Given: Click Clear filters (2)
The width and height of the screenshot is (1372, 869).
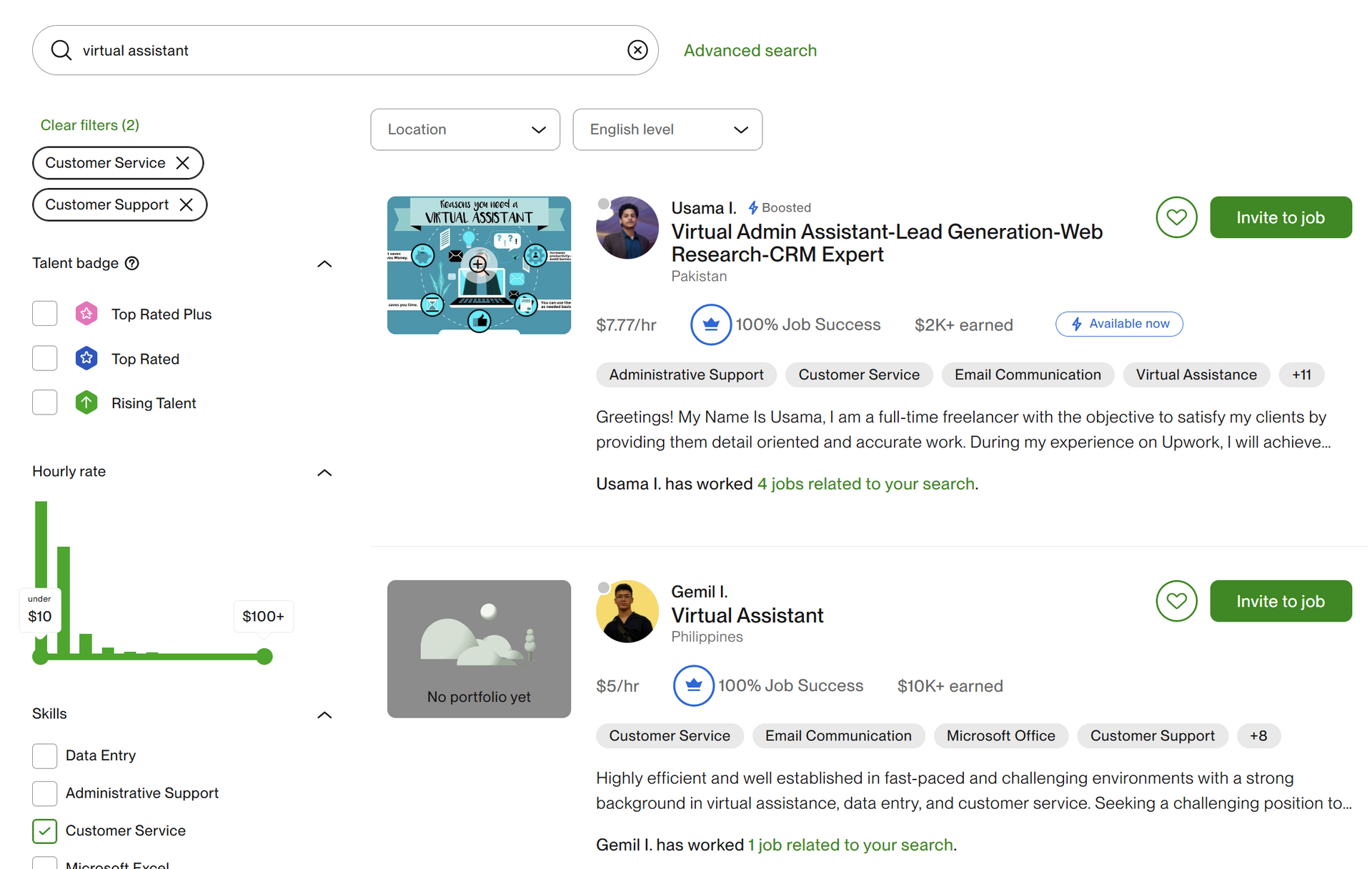Looking at the screenshot, I should (90, 125).
